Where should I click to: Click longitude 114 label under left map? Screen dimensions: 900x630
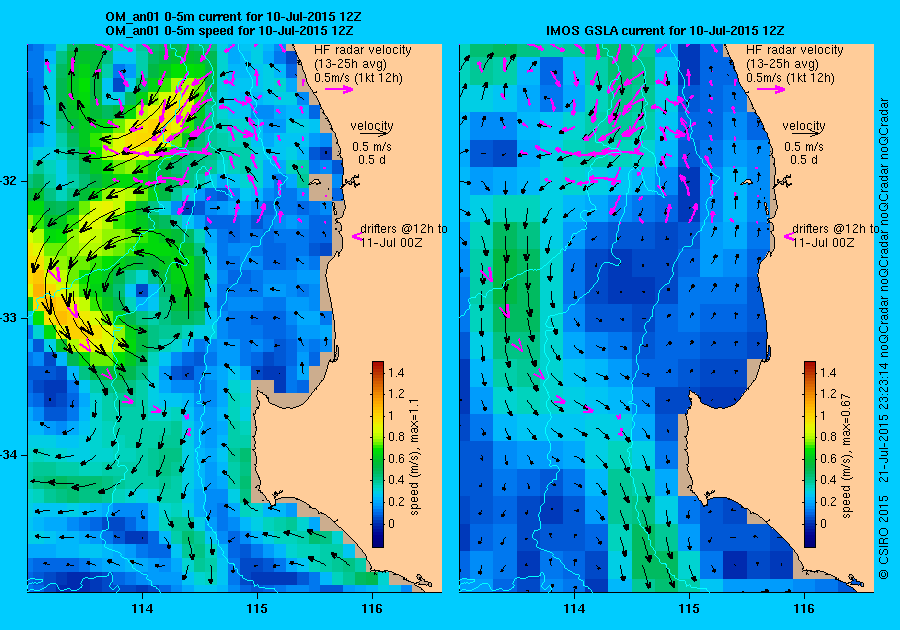[x=142, y=609]
